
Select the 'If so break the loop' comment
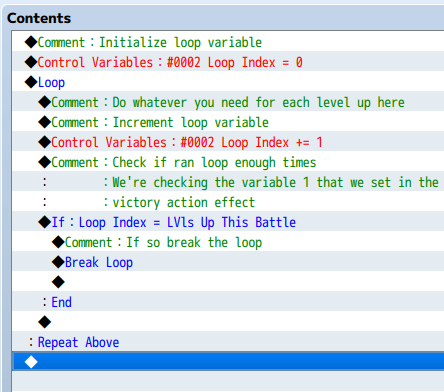(x=228, y=241)
